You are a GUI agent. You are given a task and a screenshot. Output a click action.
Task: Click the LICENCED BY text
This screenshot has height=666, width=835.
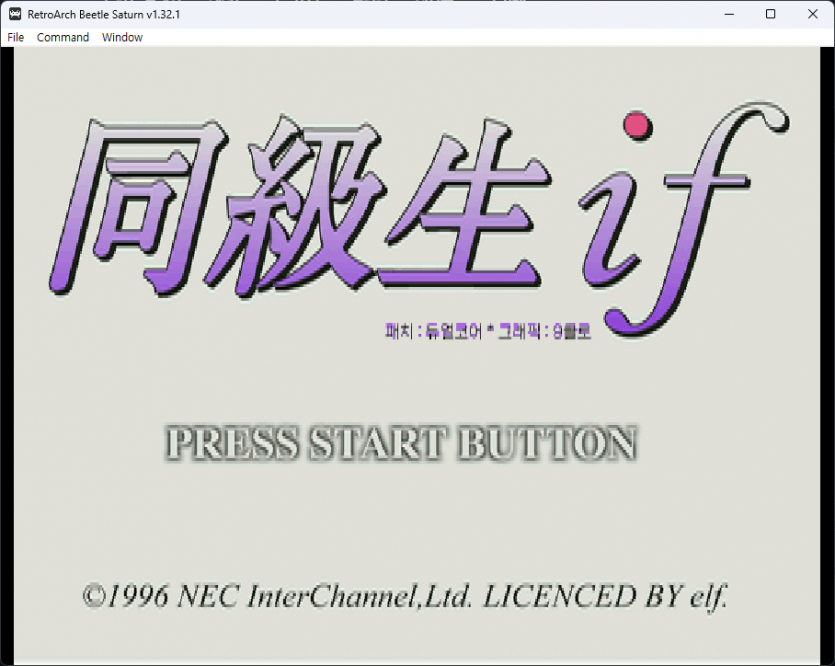(583, 596)
